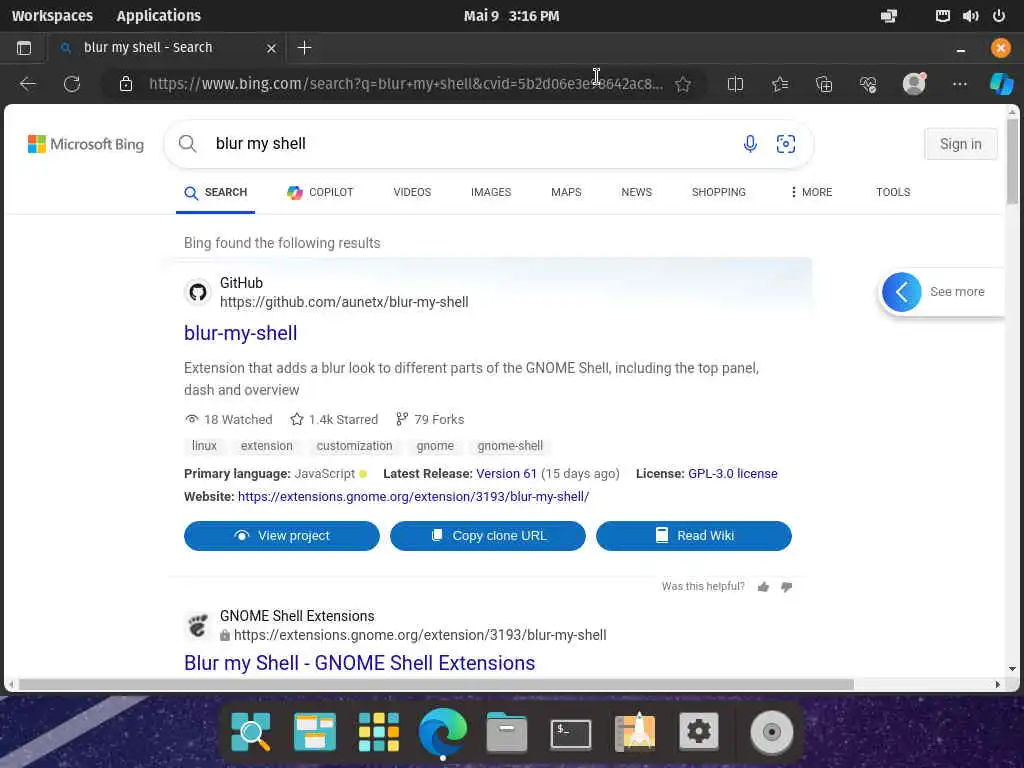Open the extensions.gnome.org website link
This screenshot has height=768, width=1024.
point(413,496)
